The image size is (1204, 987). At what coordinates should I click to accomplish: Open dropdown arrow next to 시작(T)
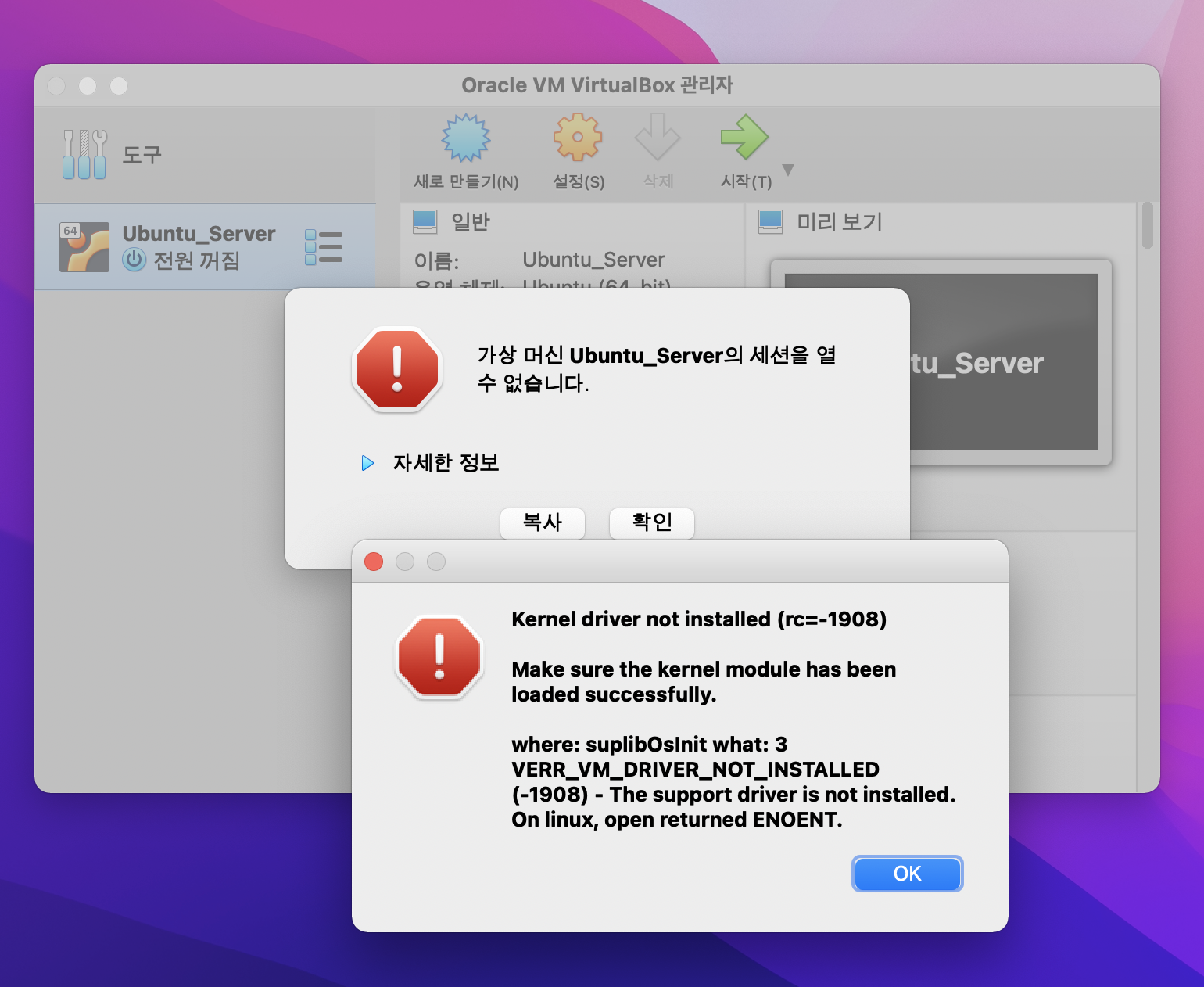[x=788, y=170]
